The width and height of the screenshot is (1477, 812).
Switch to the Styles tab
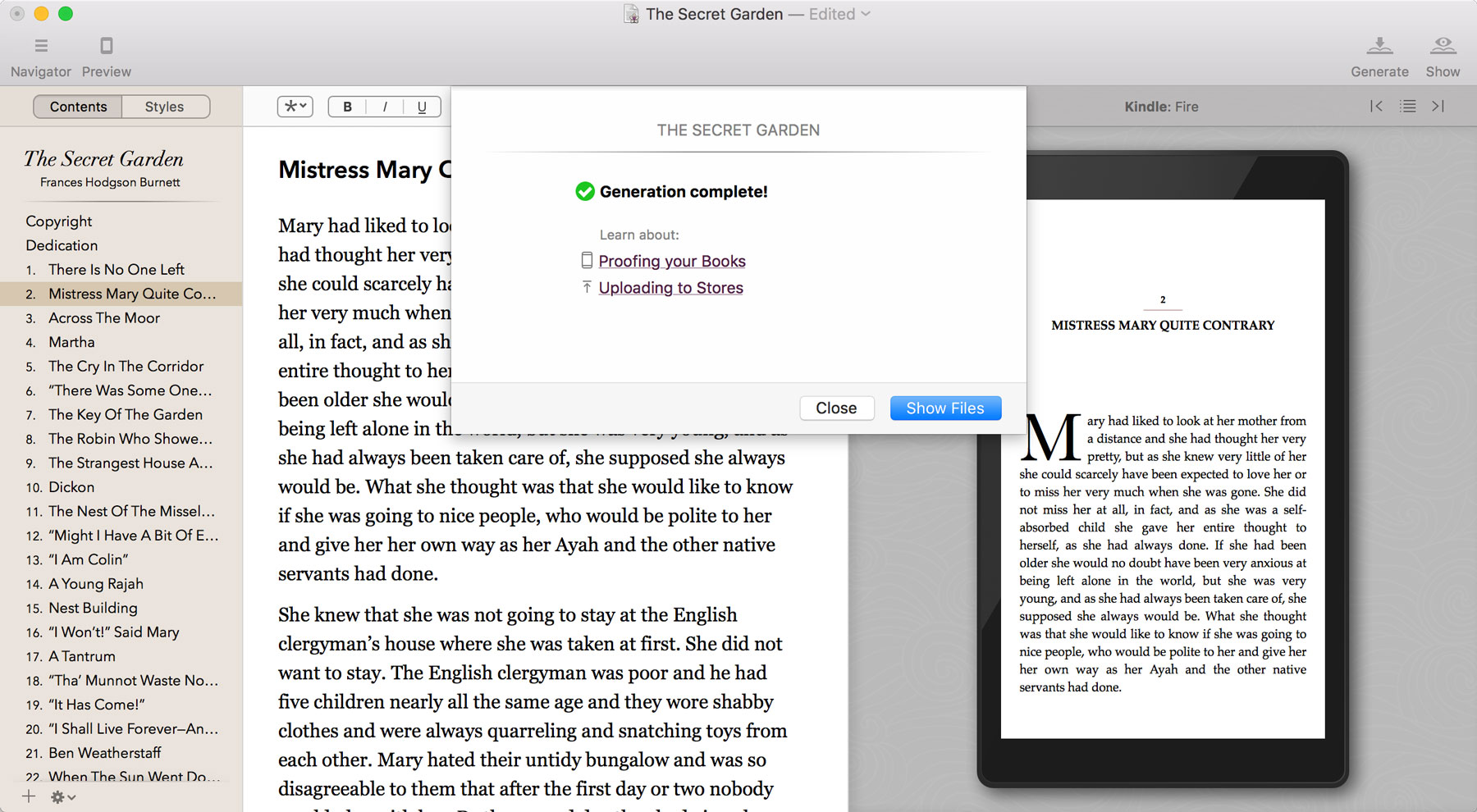click(x=165, y=107)
